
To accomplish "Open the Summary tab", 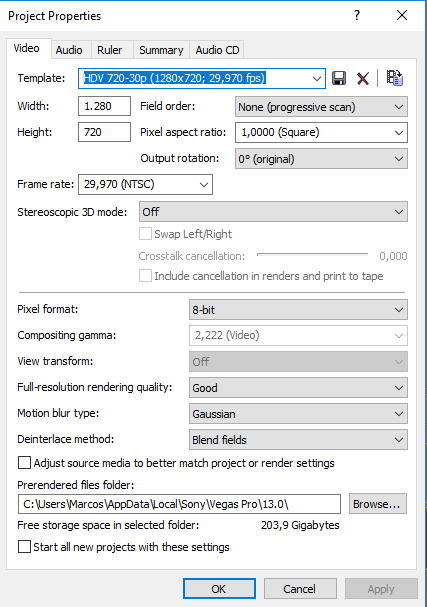I will (x=161, y=50).
